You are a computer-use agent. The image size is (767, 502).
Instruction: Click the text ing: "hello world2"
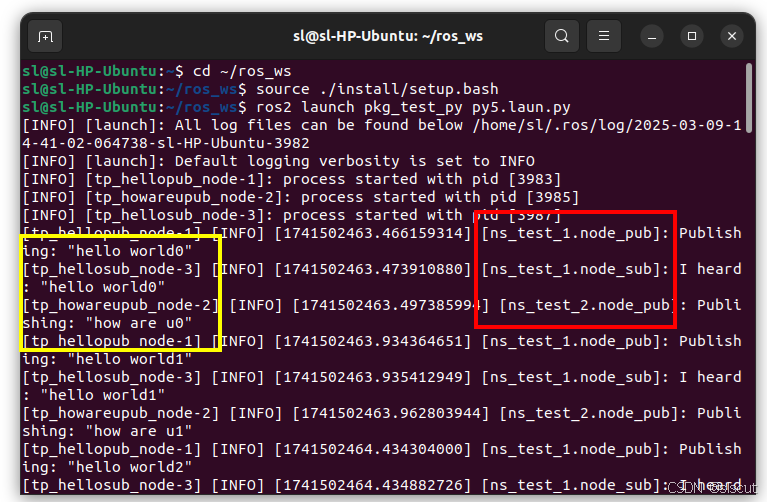[x=107, y=468]
